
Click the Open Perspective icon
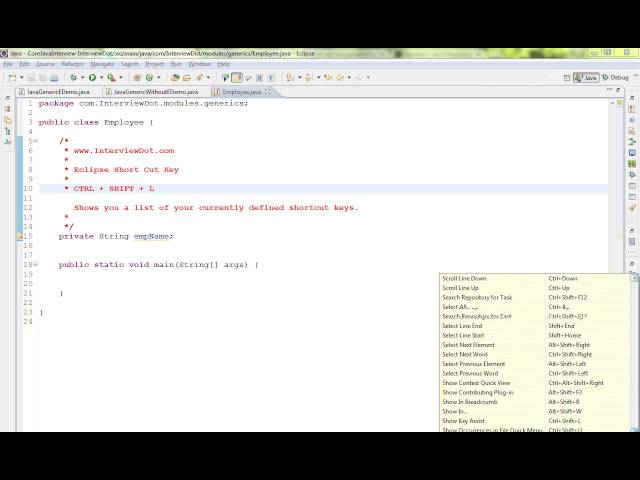click(x=567, y=78)
